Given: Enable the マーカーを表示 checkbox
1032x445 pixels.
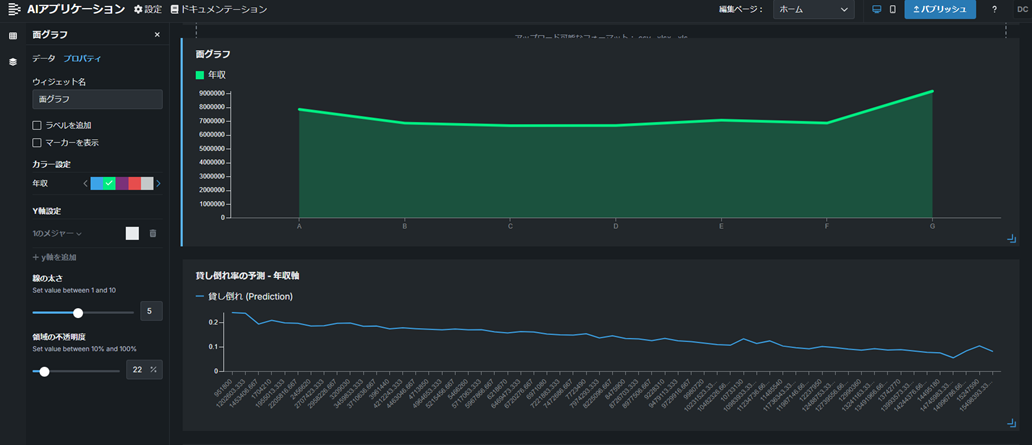Looking at the screenshot, I should [x=37, y=143].
